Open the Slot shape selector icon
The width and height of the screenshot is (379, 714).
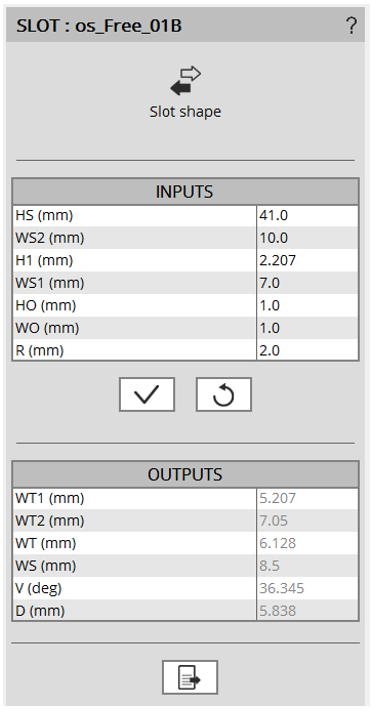(x=185, y=81)
